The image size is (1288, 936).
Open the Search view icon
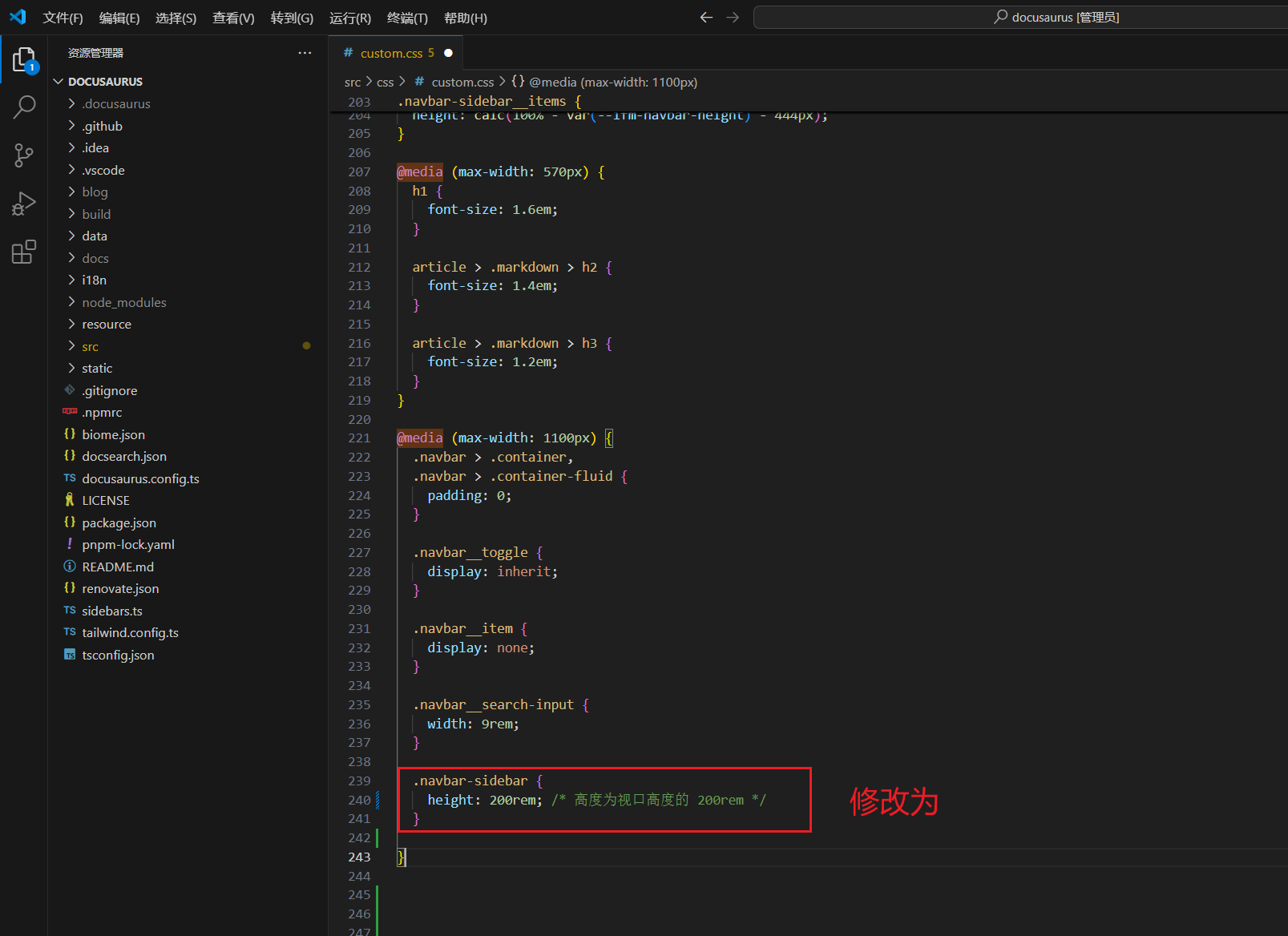pyautogui.click(x=24, y=107)
